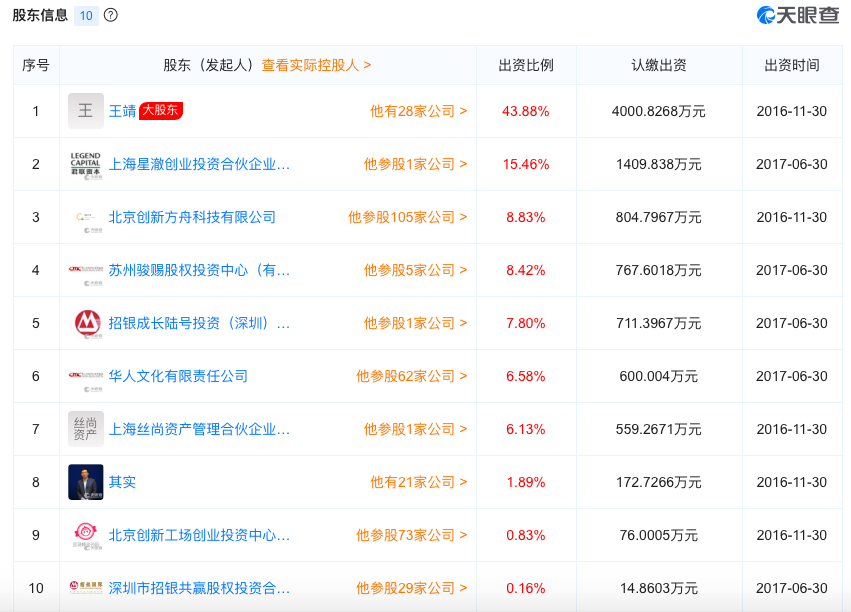Click the 北京创新工场 pink logo

86,536
